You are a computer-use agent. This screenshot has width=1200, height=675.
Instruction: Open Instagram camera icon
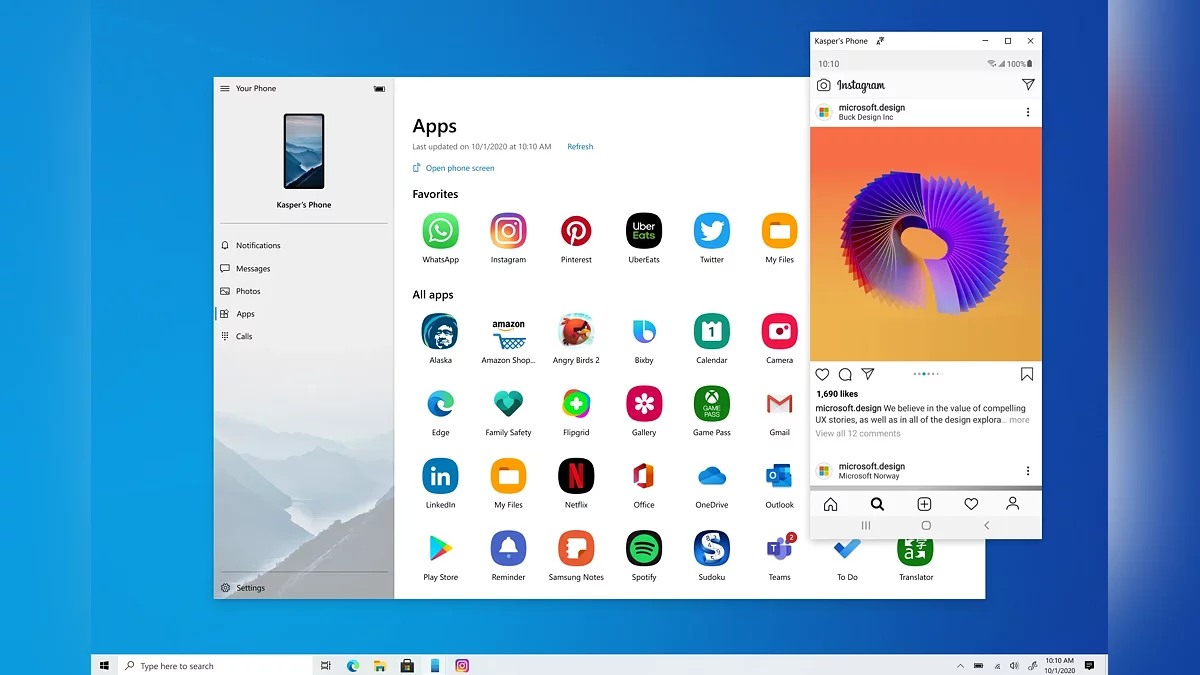(x=824, y=85)
